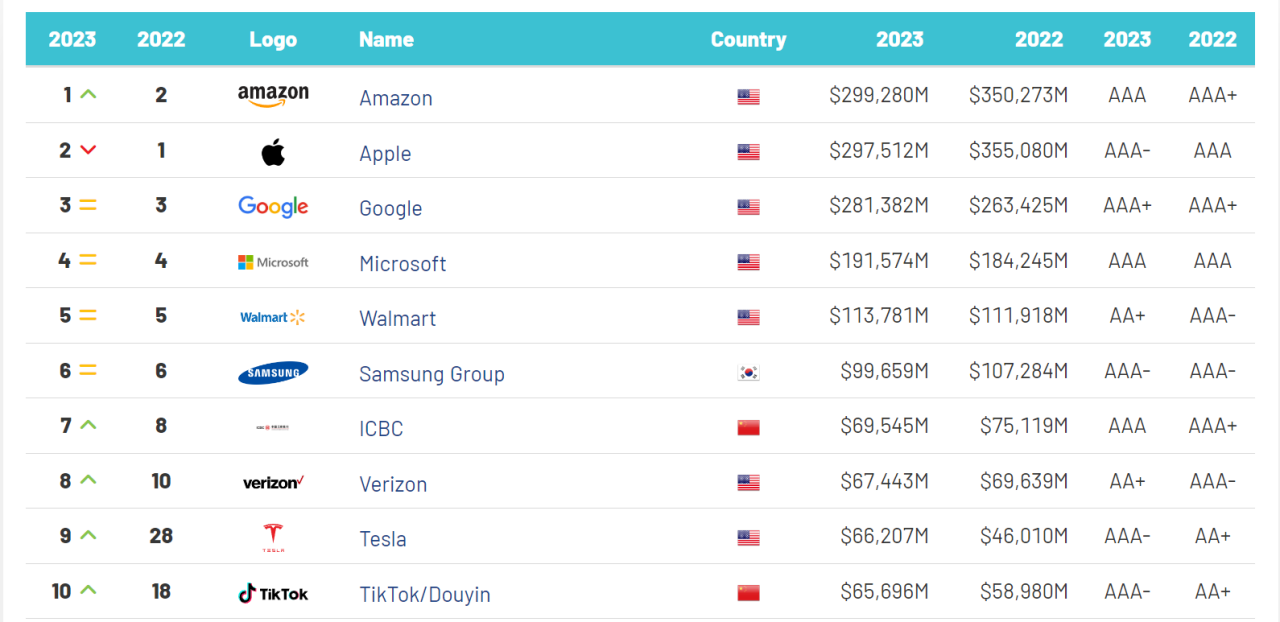Screen dimensions: 1280x622
Task: Click the Walmart logo icon
Action: [273, 317]
